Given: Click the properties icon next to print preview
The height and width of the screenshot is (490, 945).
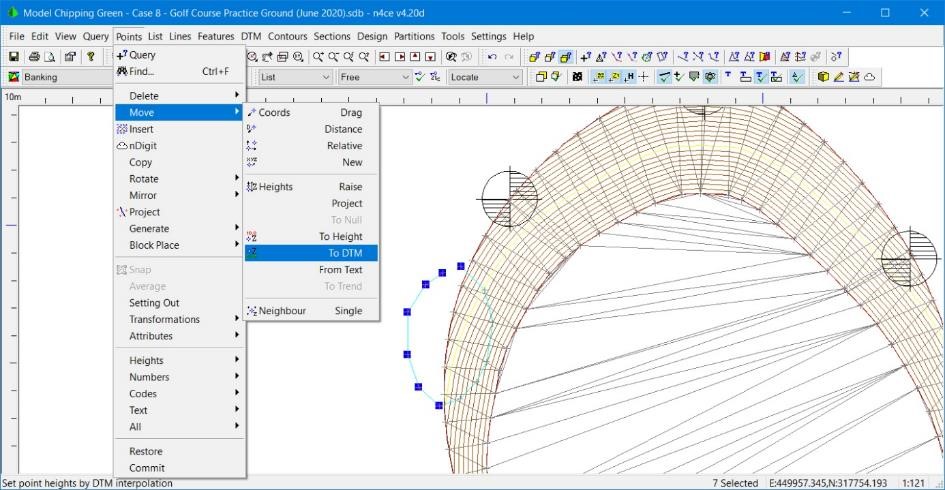Looking at the screenshot, I should pos(71,57).
